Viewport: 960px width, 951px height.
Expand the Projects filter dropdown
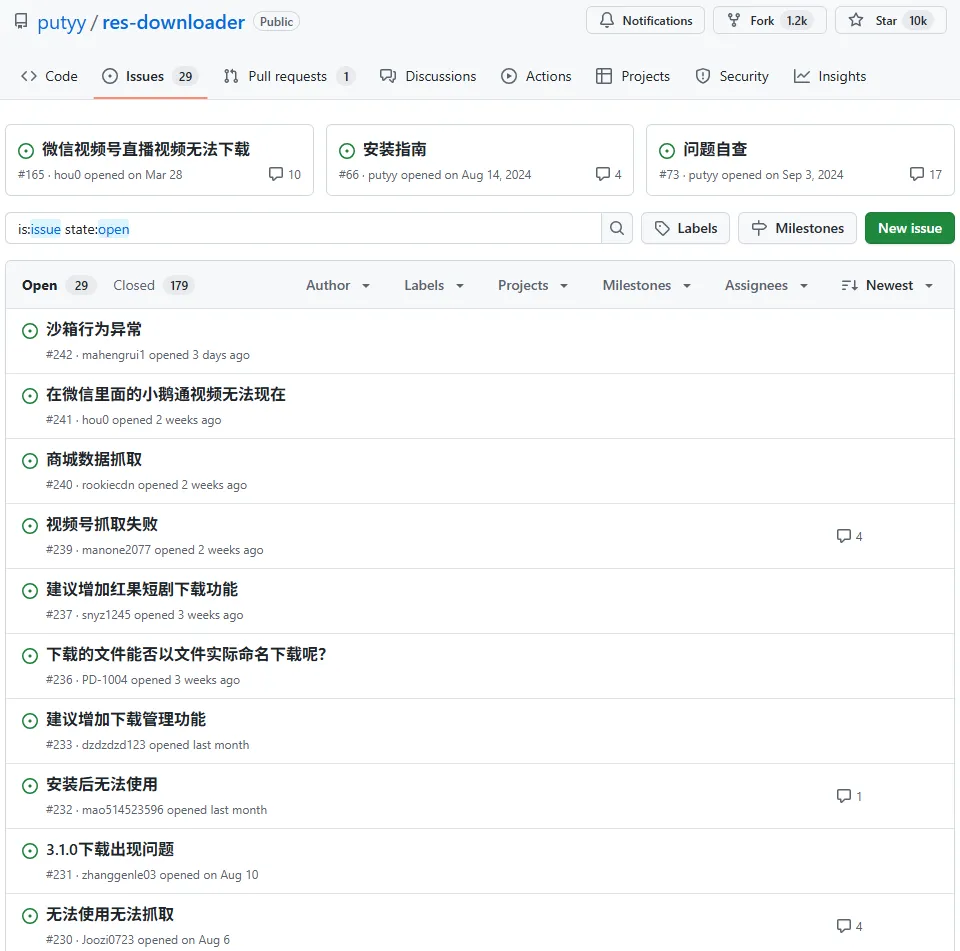(x=533, y=285)
